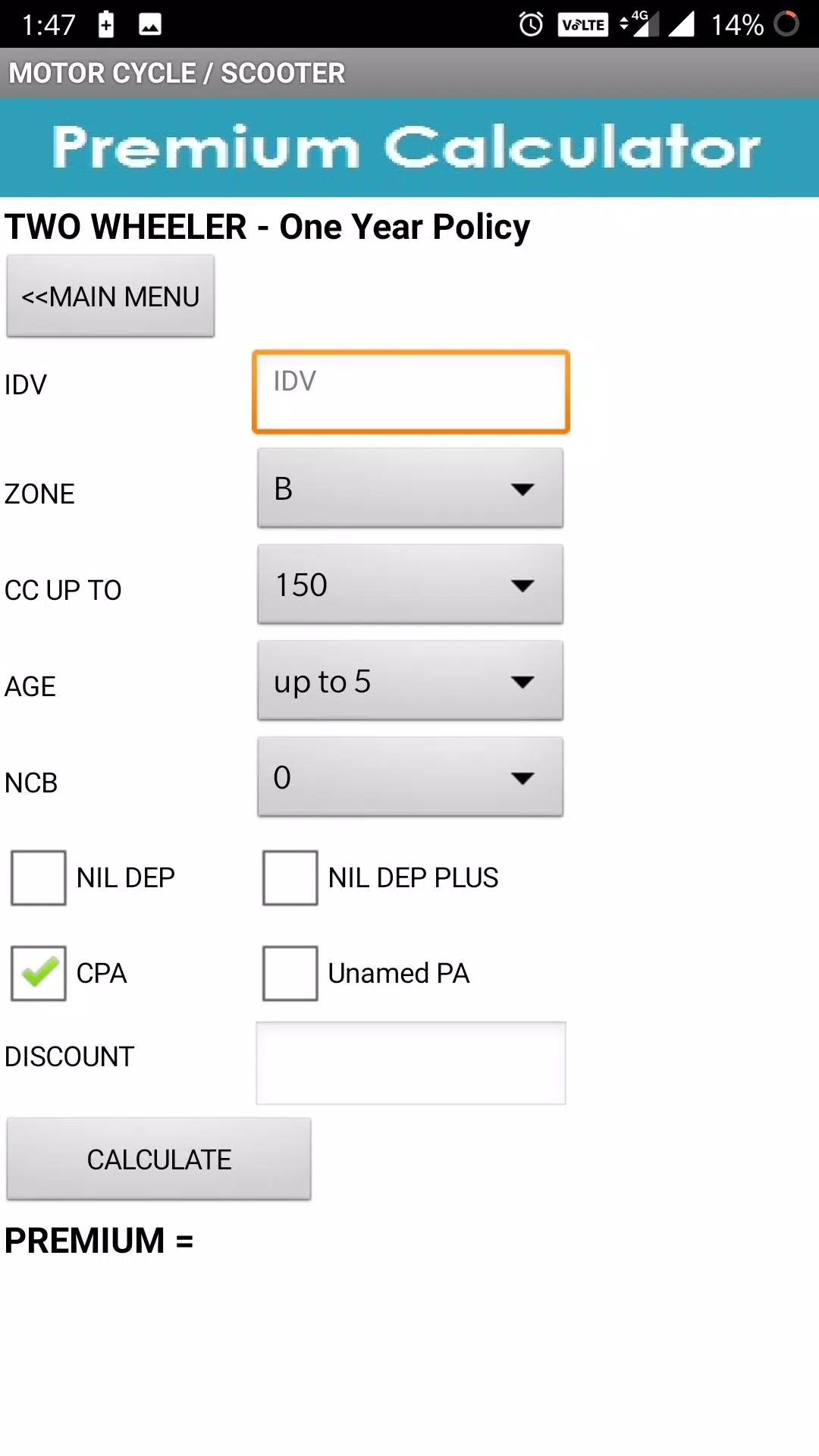Tap the VoLTE status bar icon
The height and width of the screenshot is (1456, 819).
pyautogui.click(x=582, y=25)
